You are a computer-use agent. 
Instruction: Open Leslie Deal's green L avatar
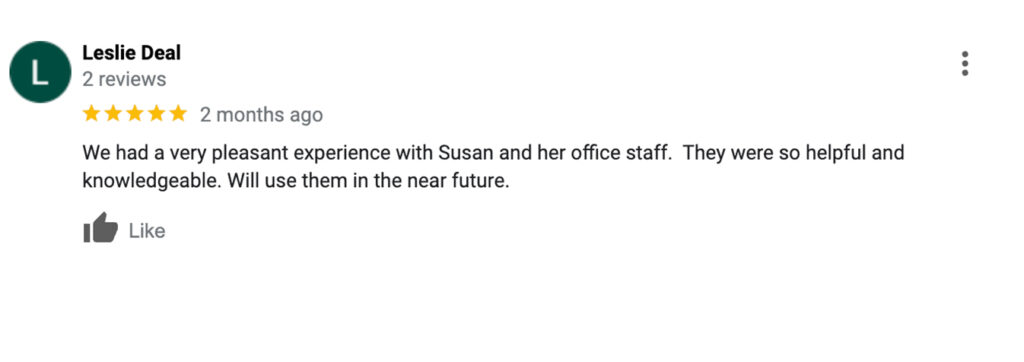pos(40,72)
